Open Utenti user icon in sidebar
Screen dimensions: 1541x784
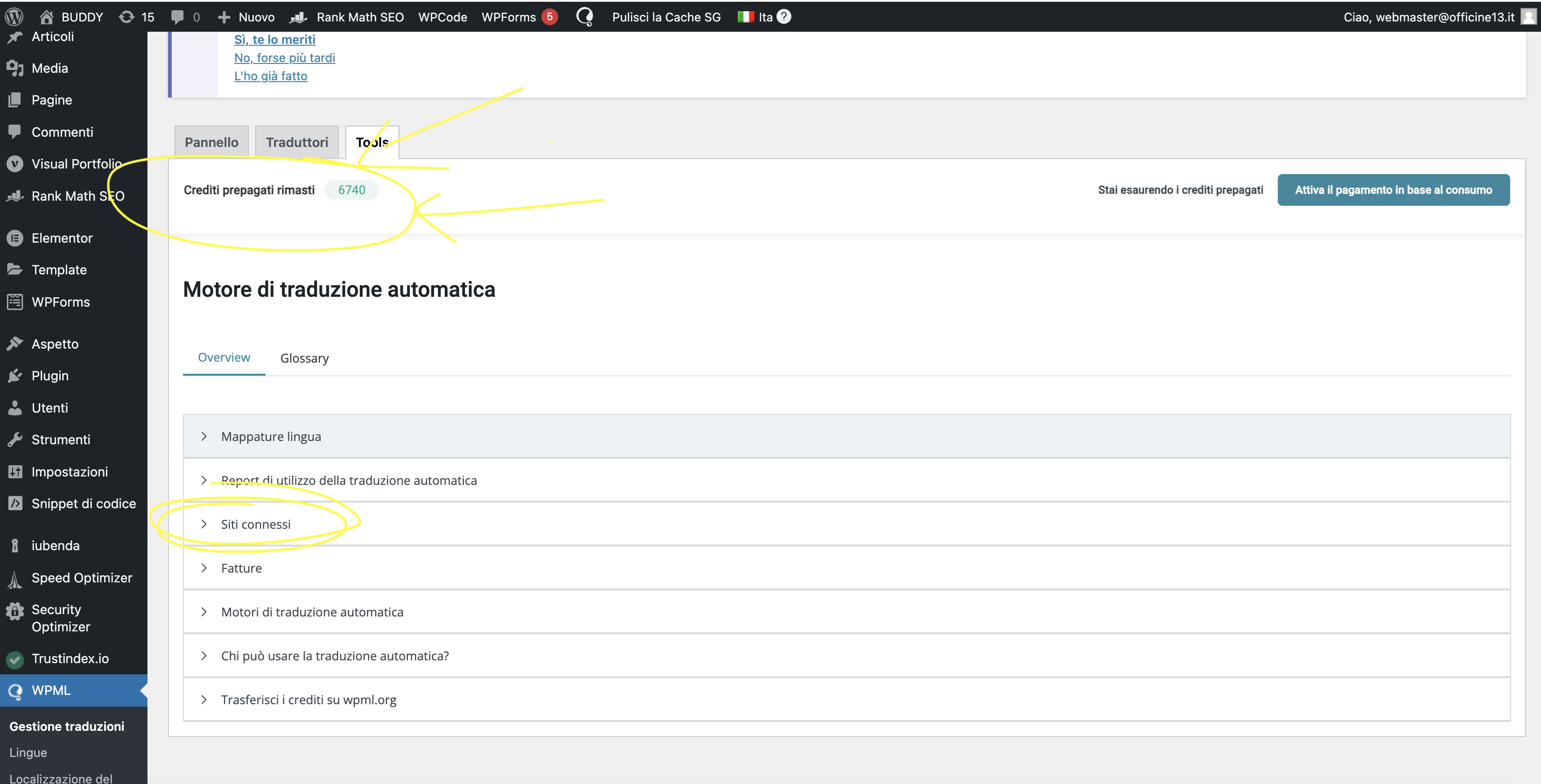point(15,408)
